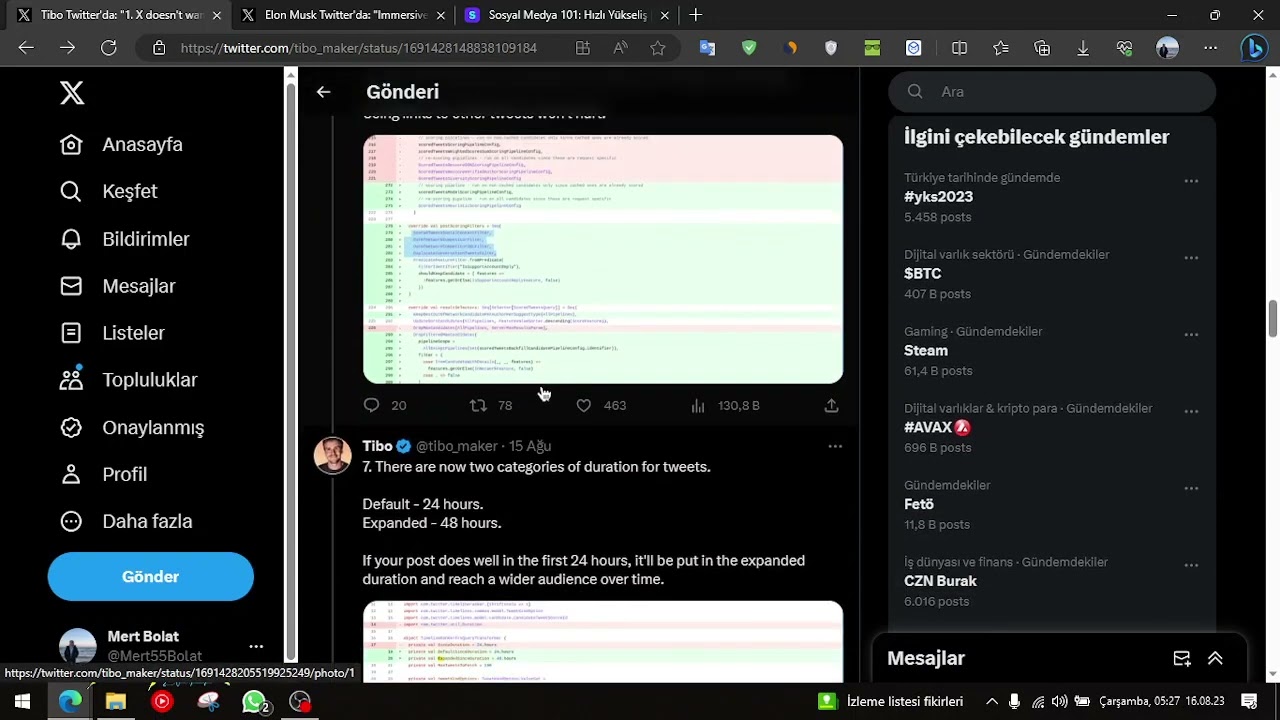Open Mesajlar from the left sidebar
Image resolution: width=1280 pixels, height=720 pixels.
117,286
